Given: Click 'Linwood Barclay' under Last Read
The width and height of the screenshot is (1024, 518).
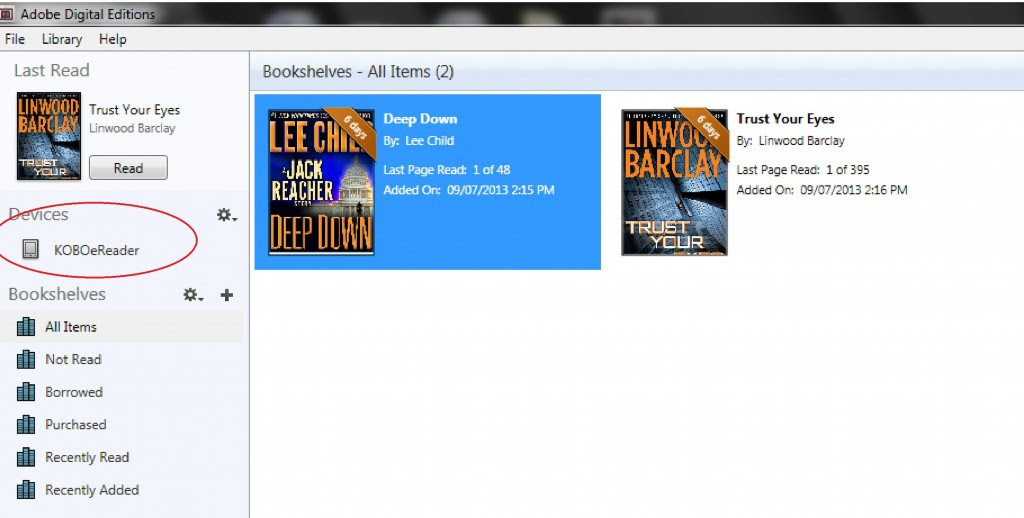Looking at the screenshot, I should click(132, 128).
